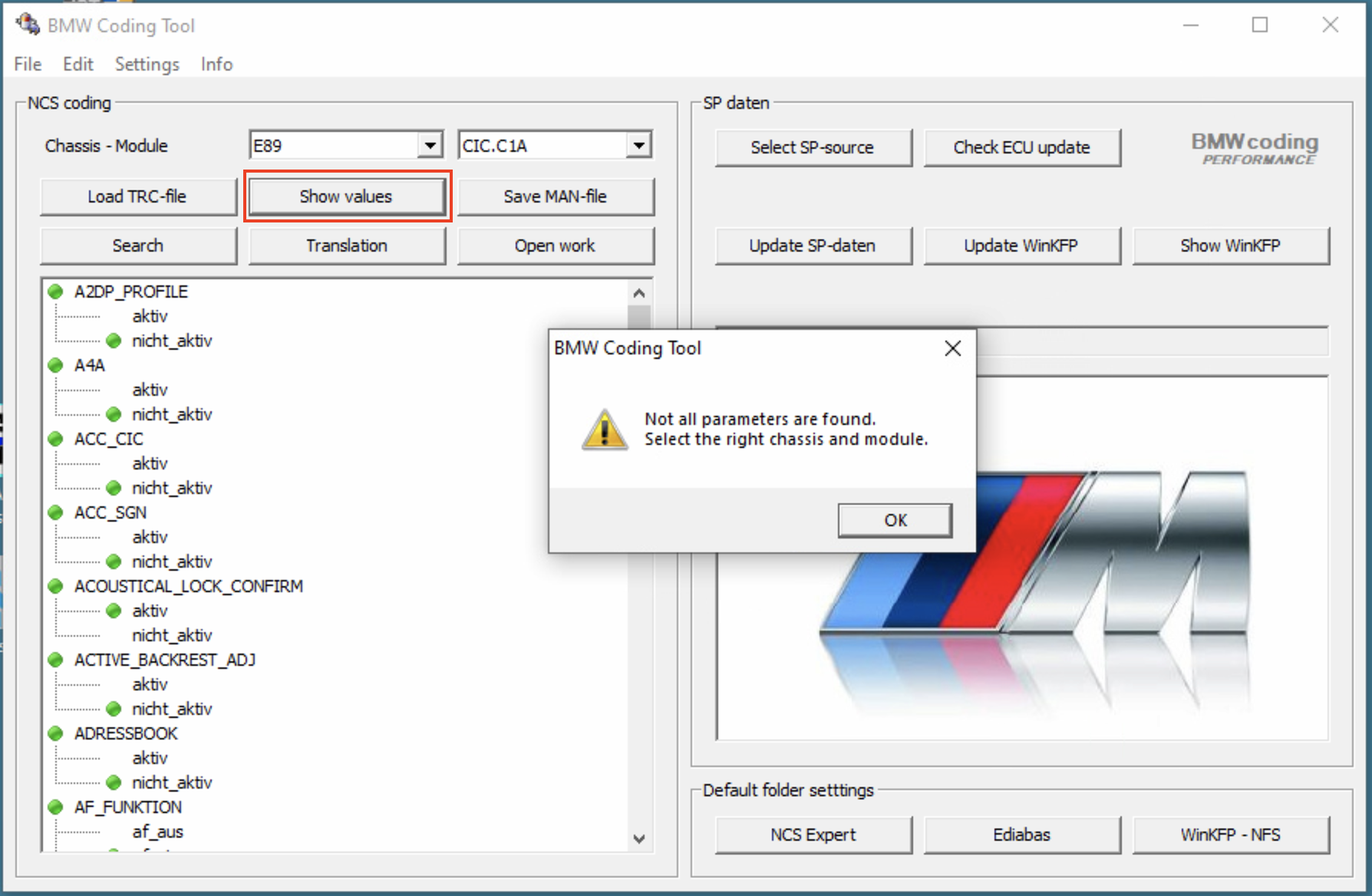Select aktiv under ACC_CIC
Image resolution: width=1372 pixels, height=896 pixels.
pos(150,463)
